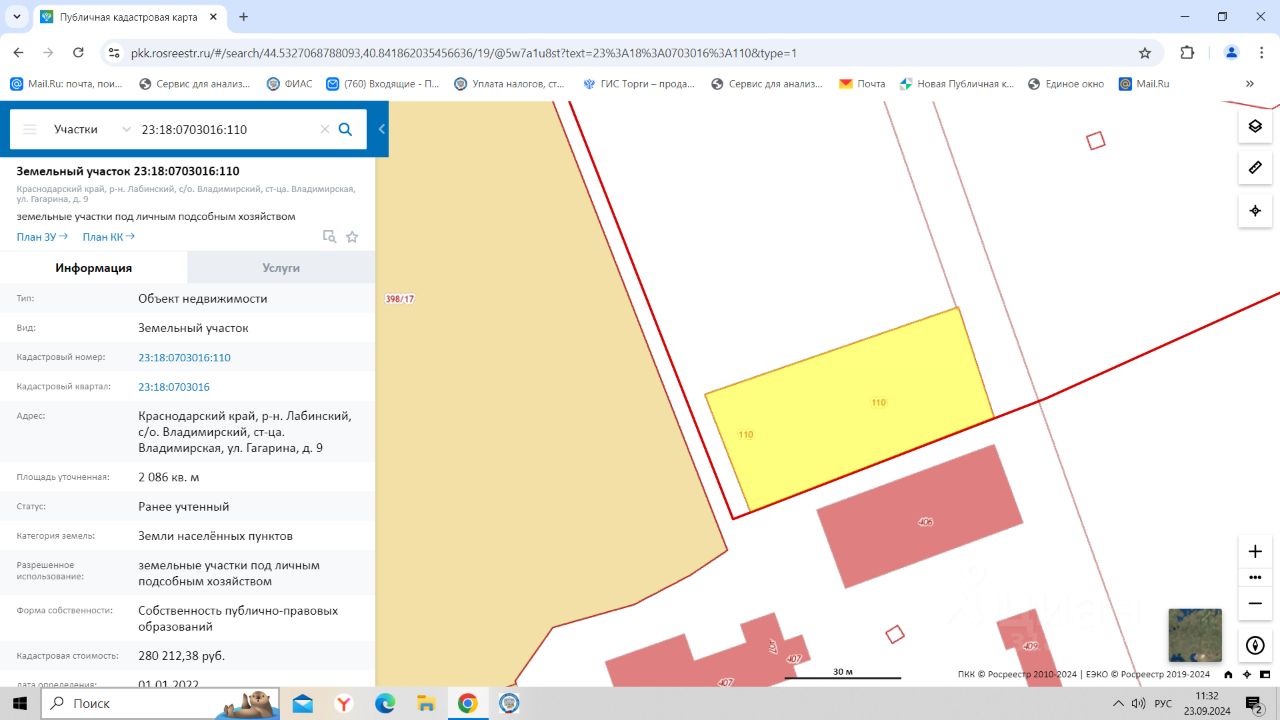The image size is (1280, 720).
Task: Add parcel to favorites with star
Action: (352, 237)
